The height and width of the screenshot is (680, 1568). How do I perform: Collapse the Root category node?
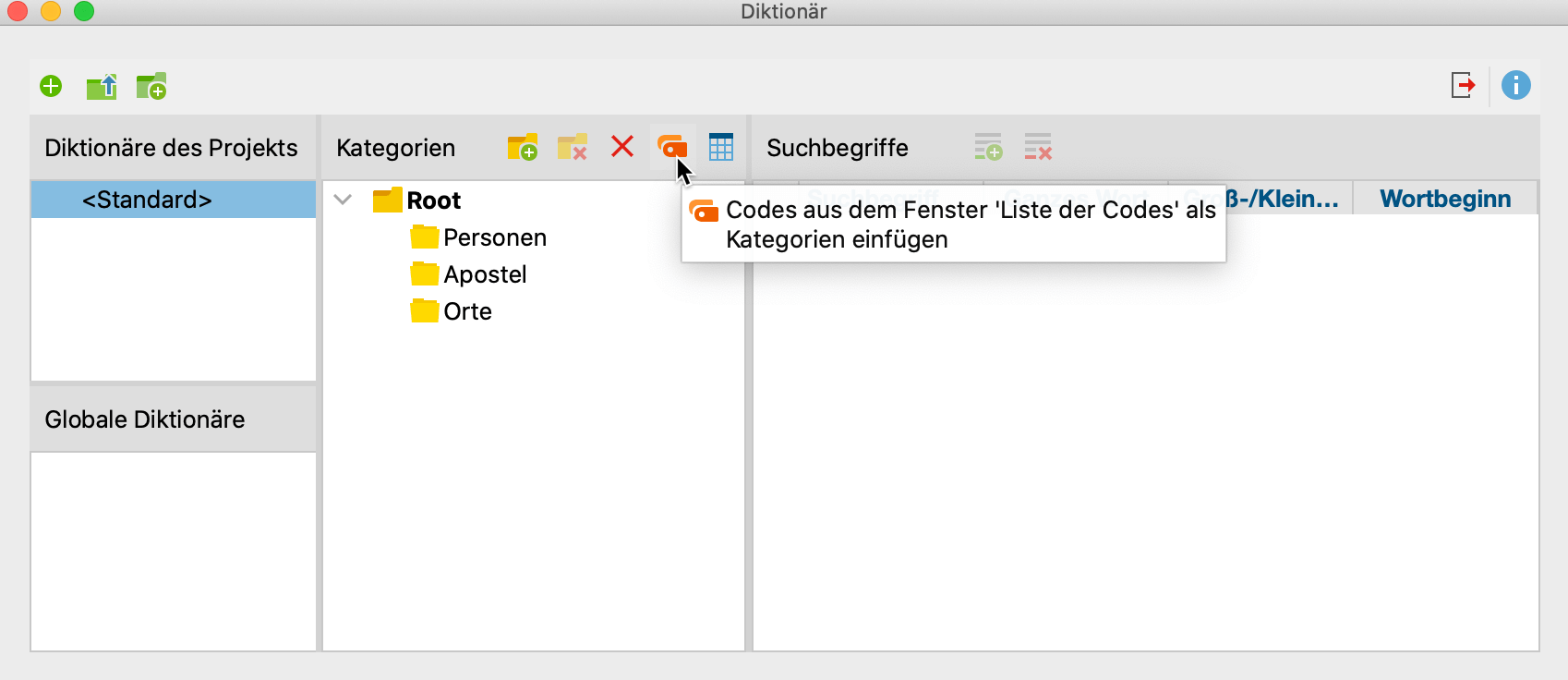343,200
